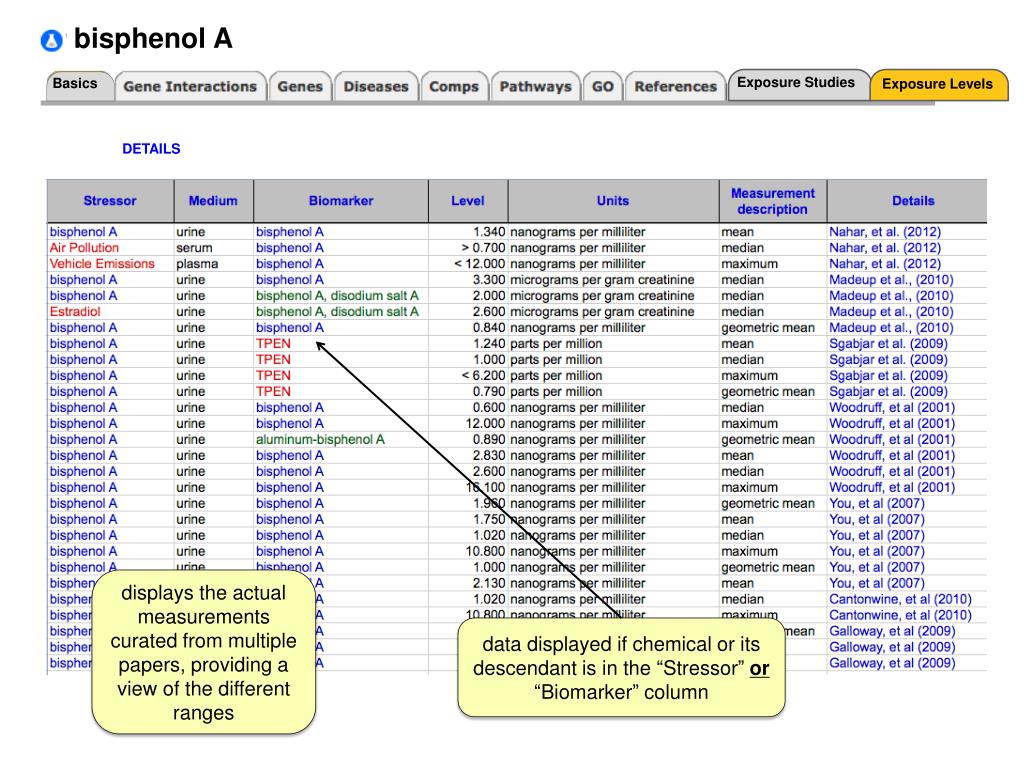Open Woodruff (2001) reference in the 12.000 row
The image size is (1024, 768).
click(x=892, y=424)
